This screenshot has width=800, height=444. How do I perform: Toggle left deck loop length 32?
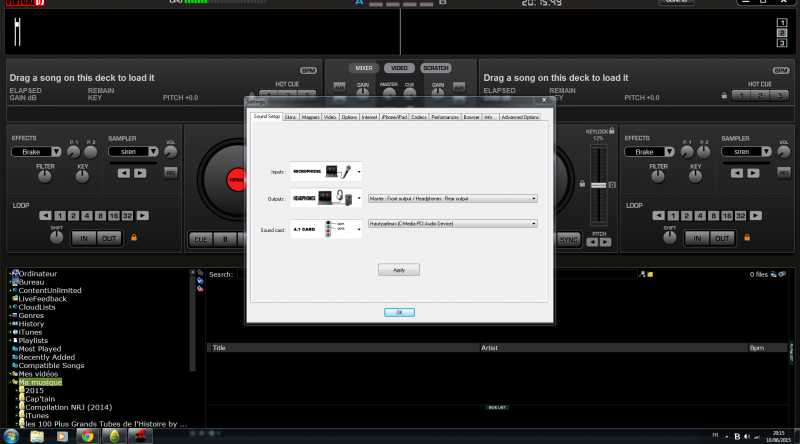pos(128,215)
